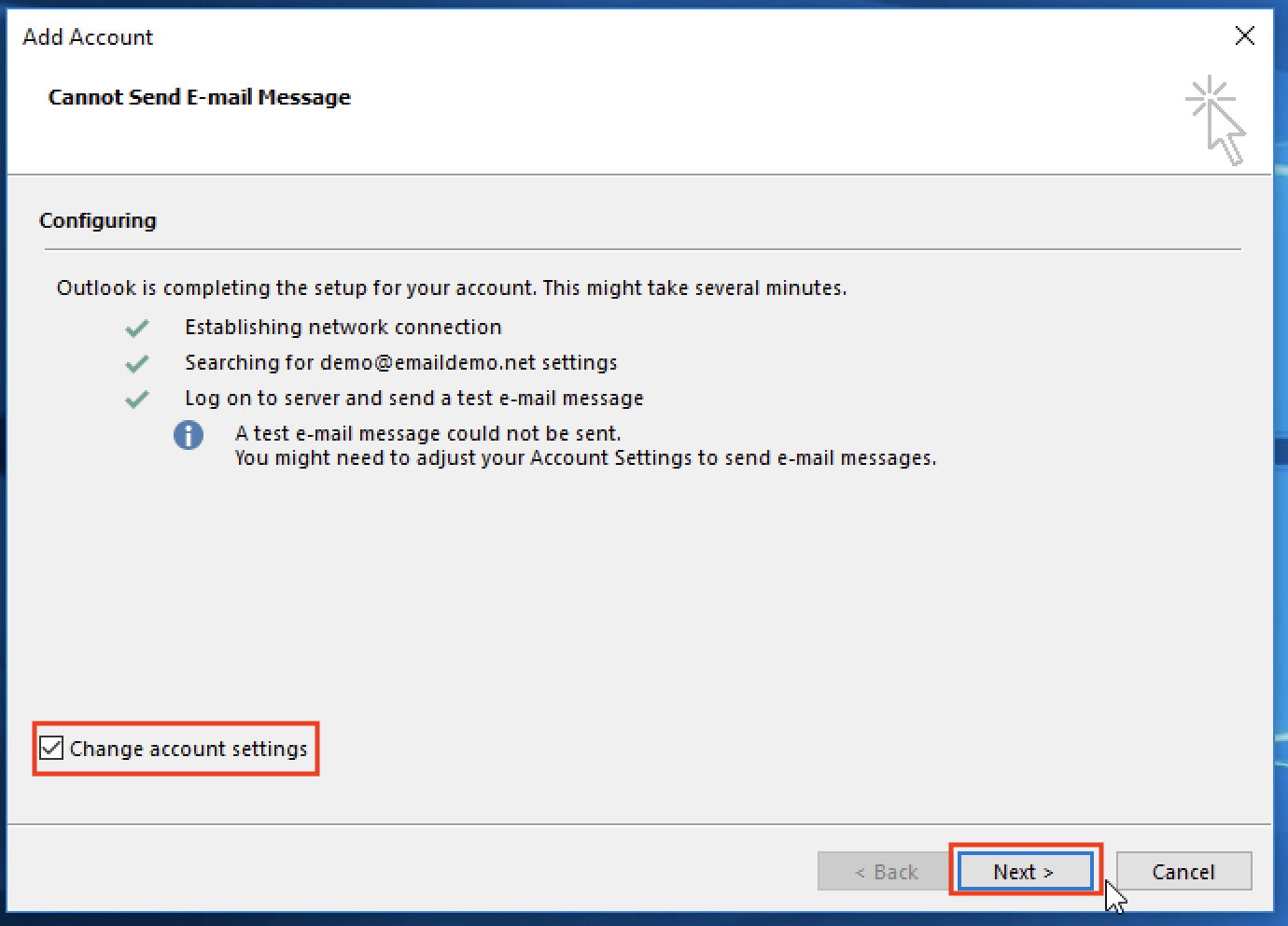Click the blue information icon
Viewport: 1288px width, 926px height.
(189, 434)
